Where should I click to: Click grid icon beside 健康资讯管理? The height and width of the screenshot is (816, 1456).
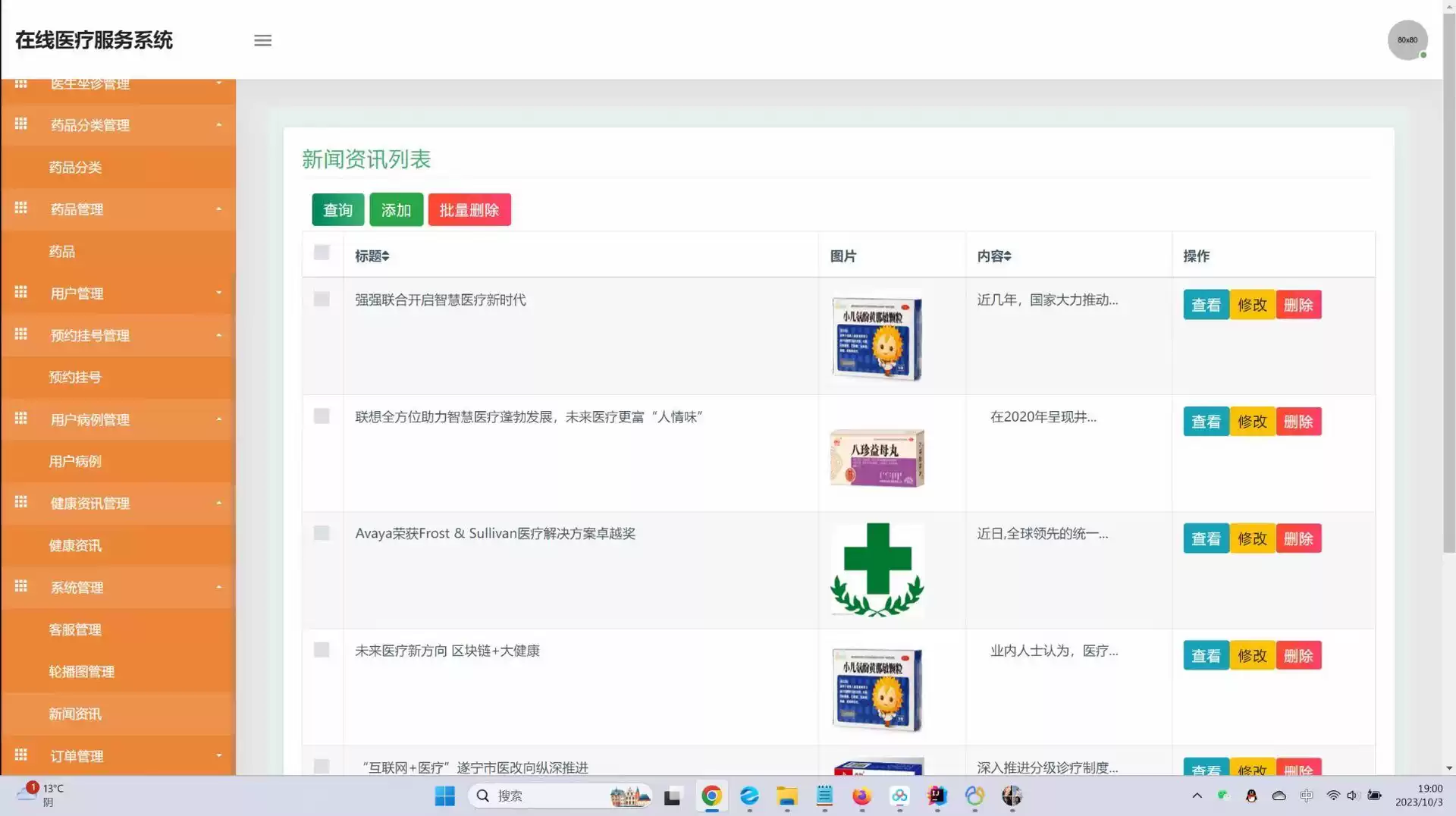pyautogui.click(x=21, y=502)
